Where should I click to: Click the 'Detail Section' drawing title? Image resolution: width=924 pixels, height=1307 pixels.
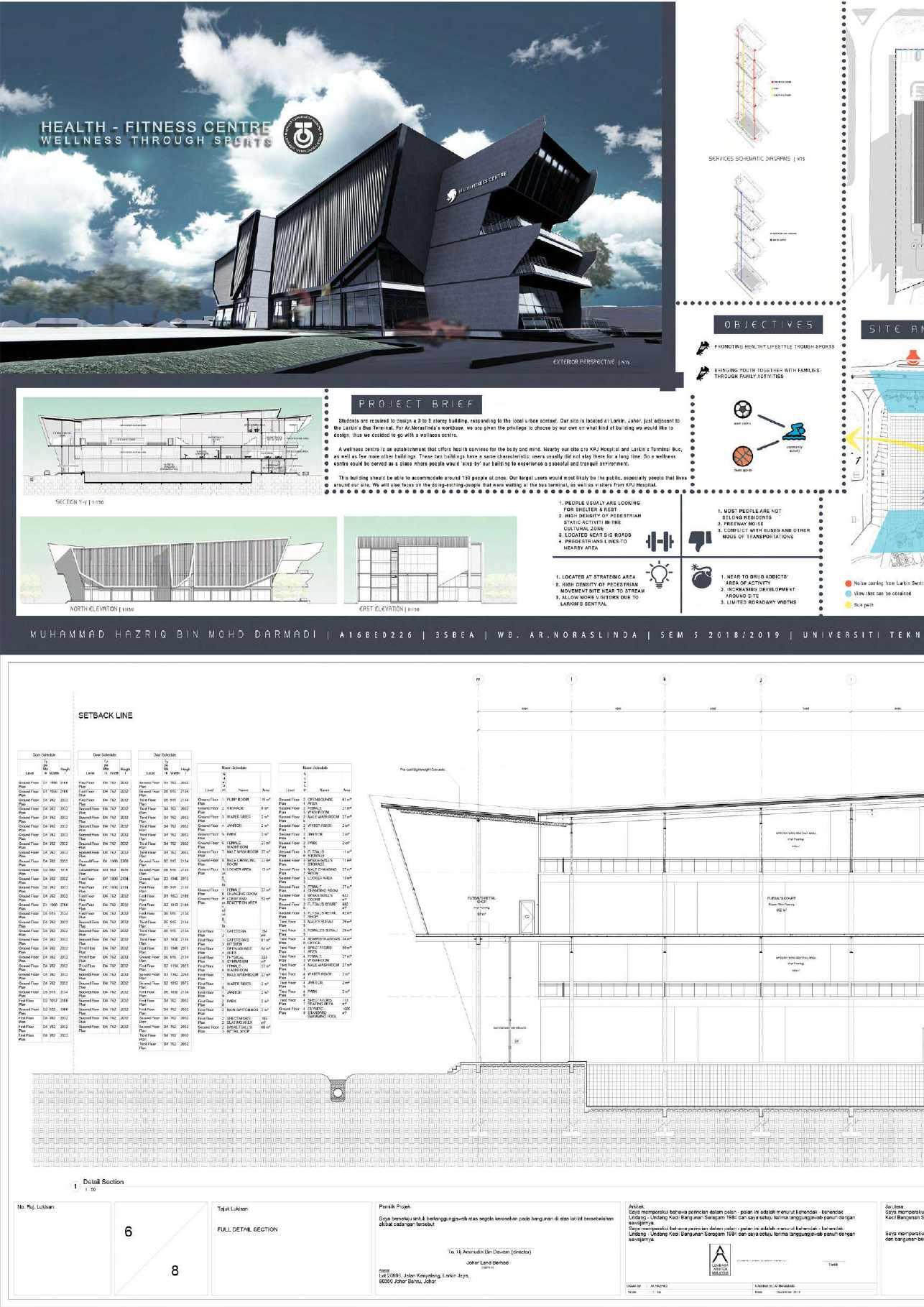coord(103,1181)
